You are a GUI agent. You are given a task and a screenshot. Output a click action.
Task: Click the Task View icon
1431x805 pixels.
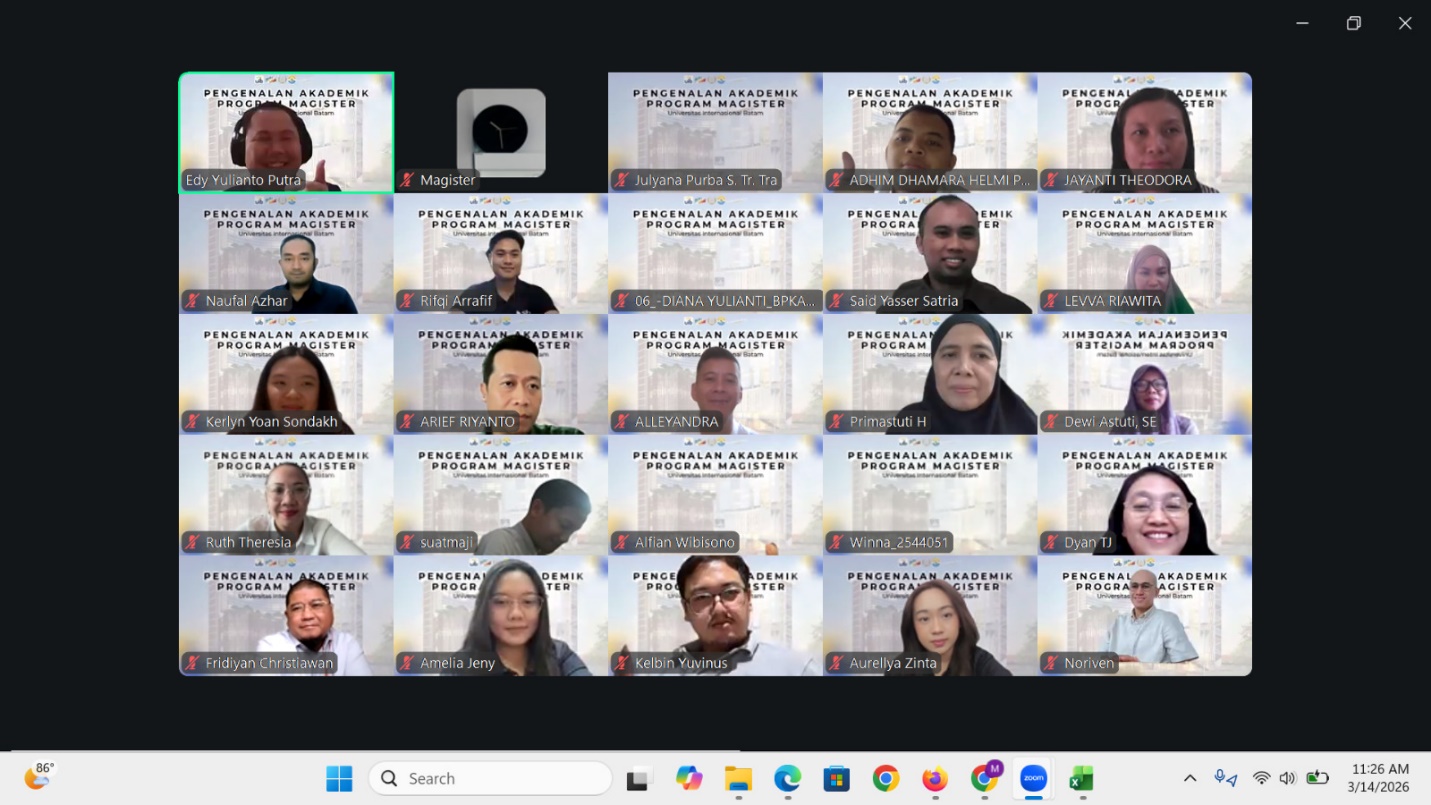(x=639, y=778)
